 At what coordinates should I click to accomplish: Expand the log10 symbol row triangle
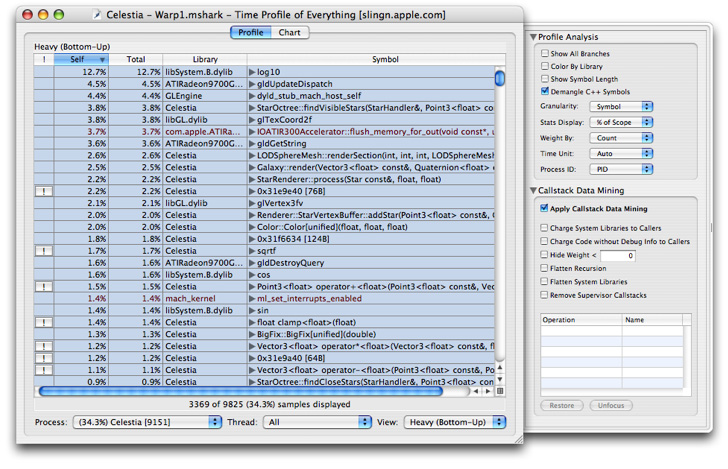(252, 72)
